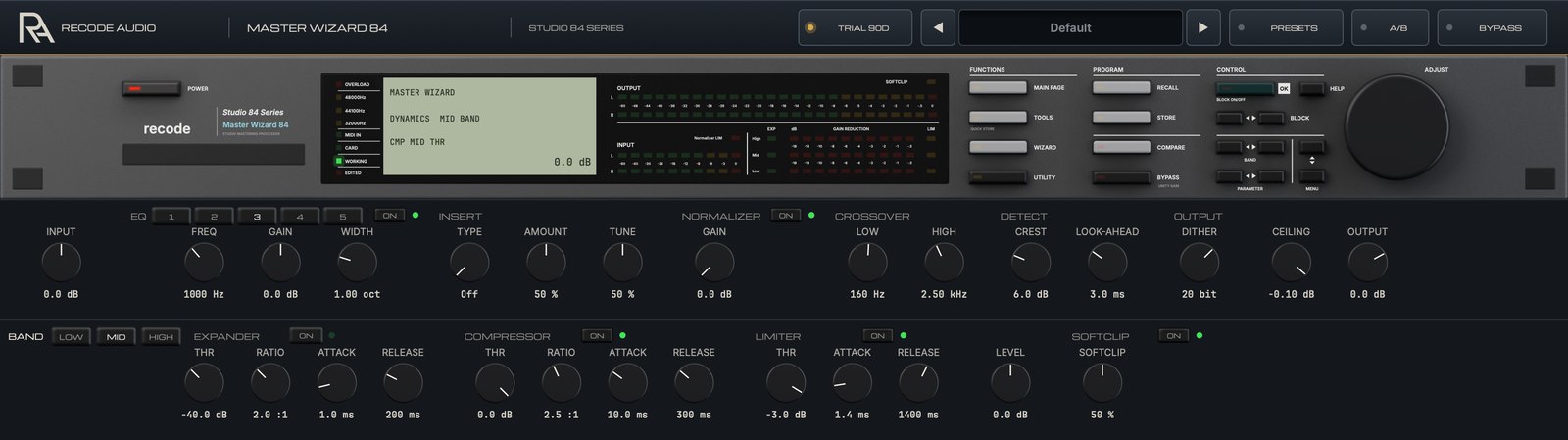Switch dynamics band to MID
1568x440 pixels.
click(116, 336)
